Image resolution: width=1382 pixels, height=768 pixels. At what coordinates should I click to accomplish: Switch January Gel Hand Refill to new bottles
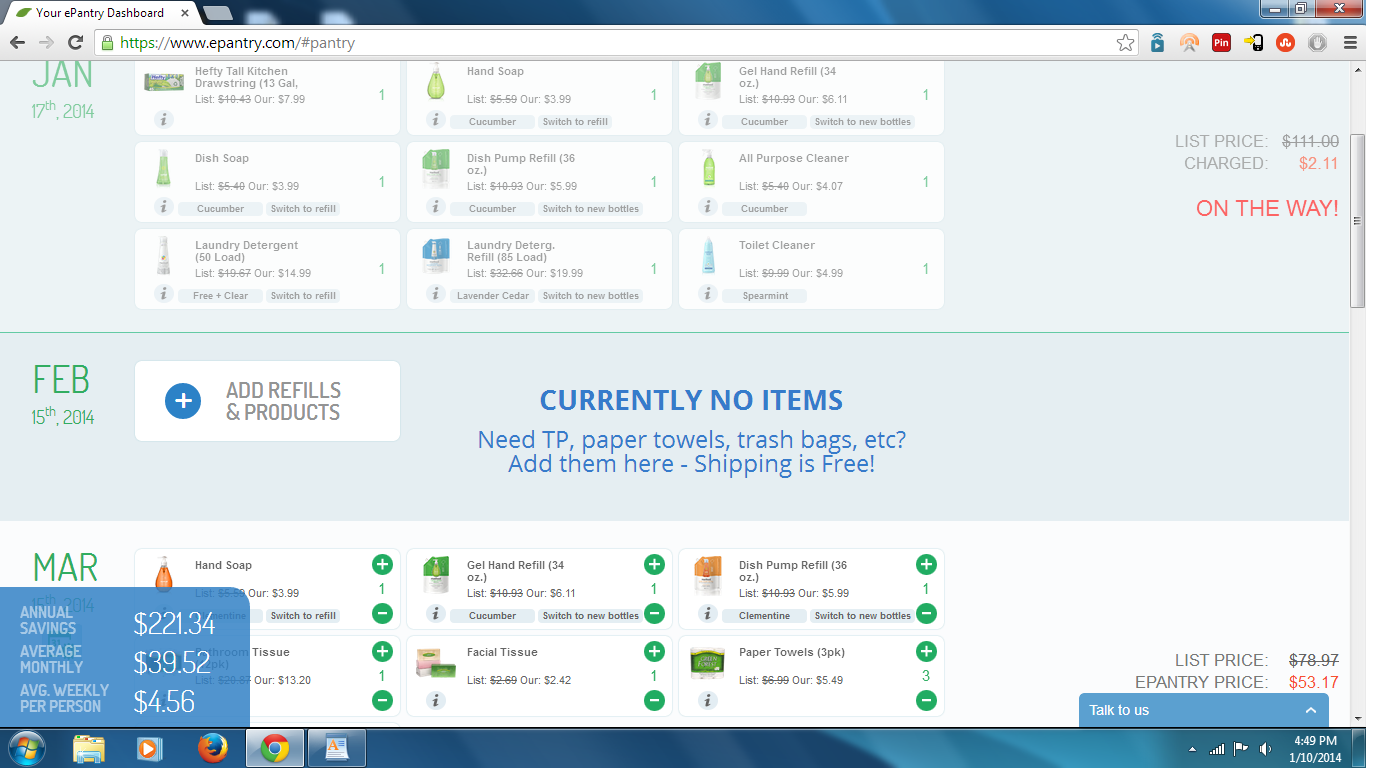pyautogui.click(x=862, y=122)
